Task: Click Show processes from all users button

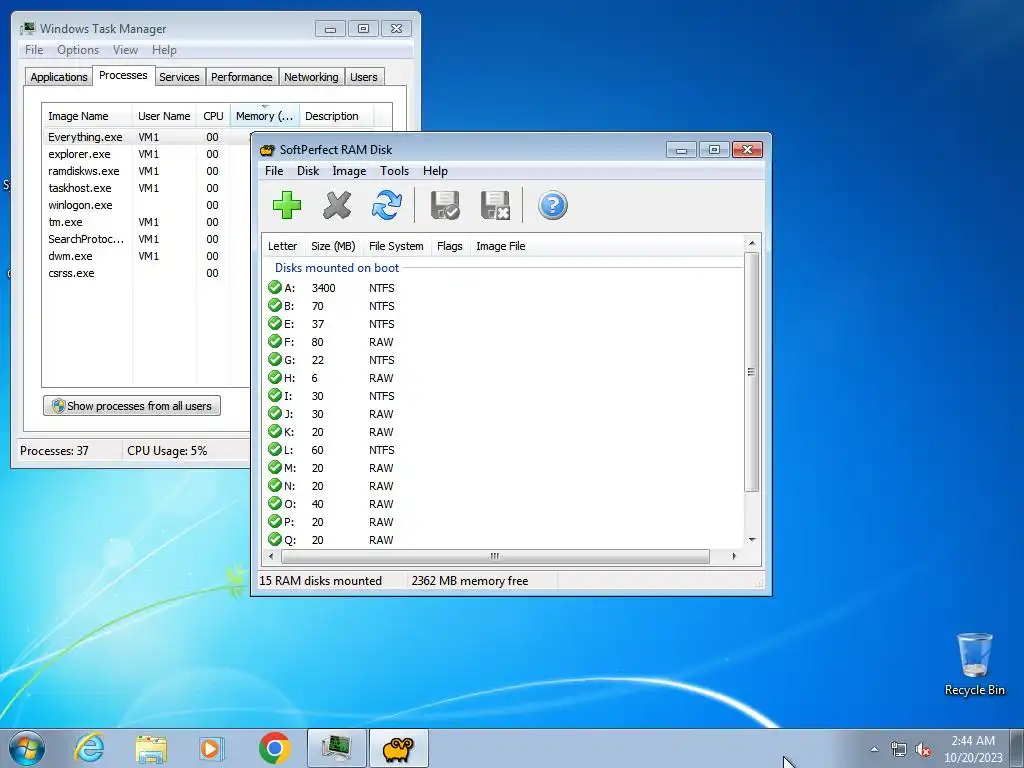Action: click(x=132, y=406)
